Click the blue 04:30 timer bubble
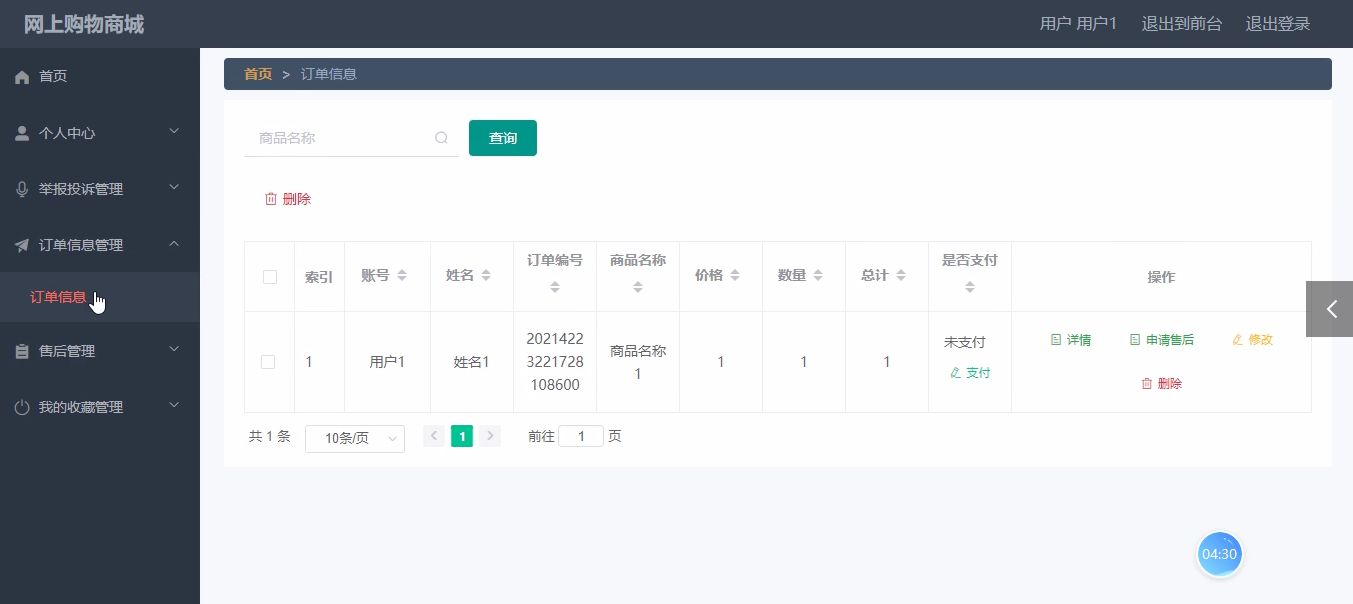The image size is (1353, 604). [1219, 554]
